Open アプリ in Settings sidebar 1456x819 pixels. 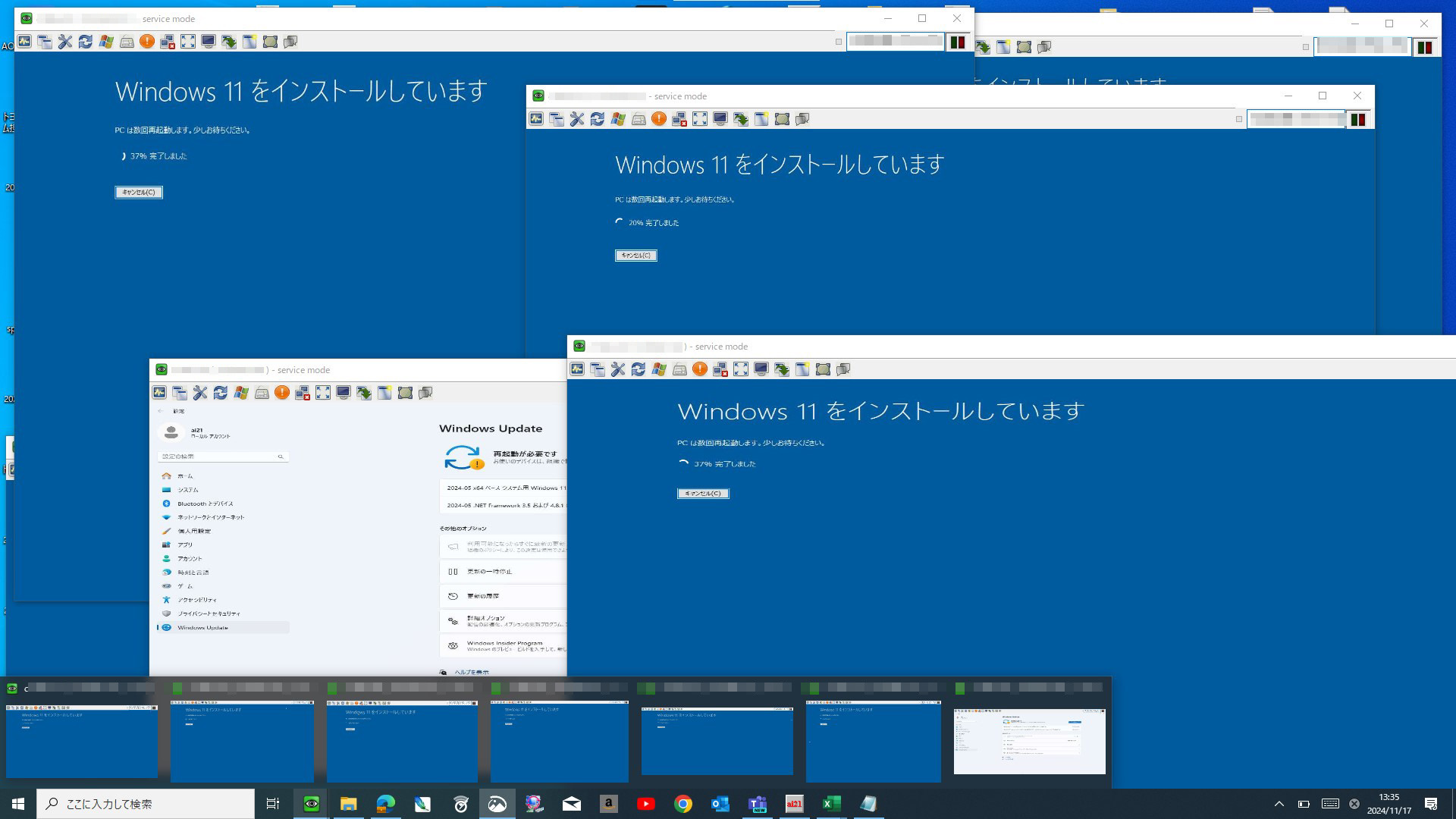tap(223, 544)
